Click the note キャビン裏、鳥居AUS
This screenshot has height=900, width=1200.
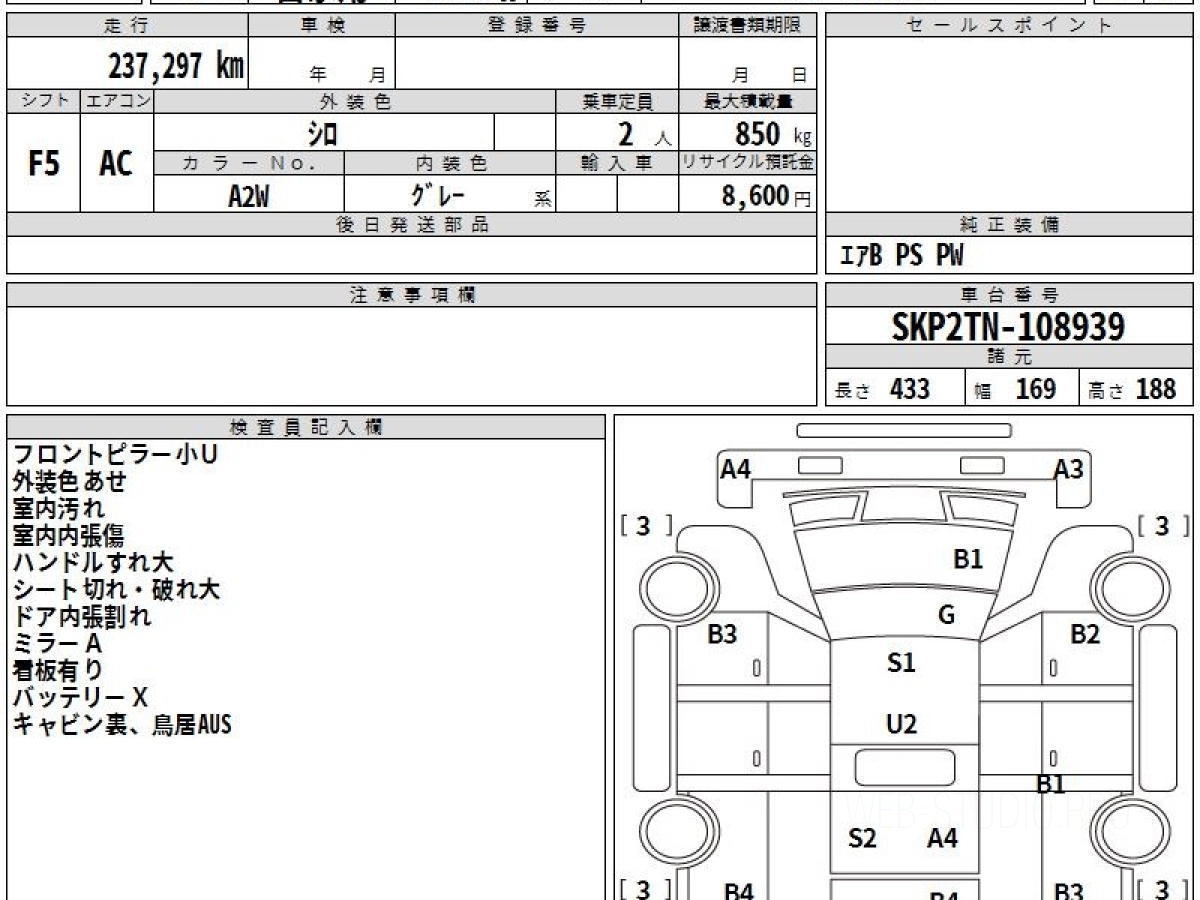click(121, 724)
